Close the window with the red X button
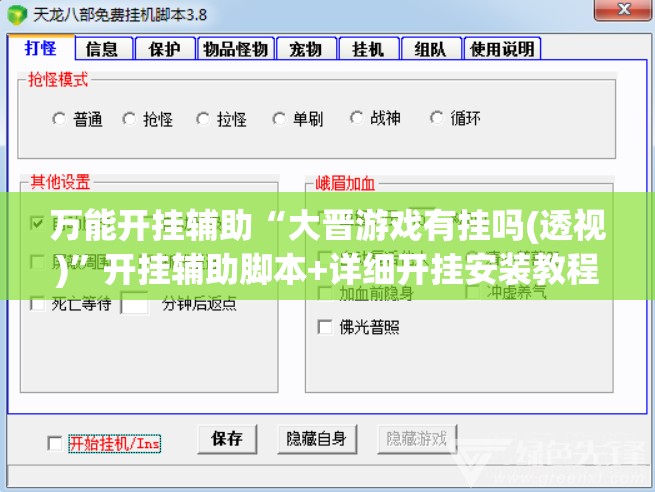The height and width of the screenshot is (492, 655). pyautogui.click(x=624, y=9)
